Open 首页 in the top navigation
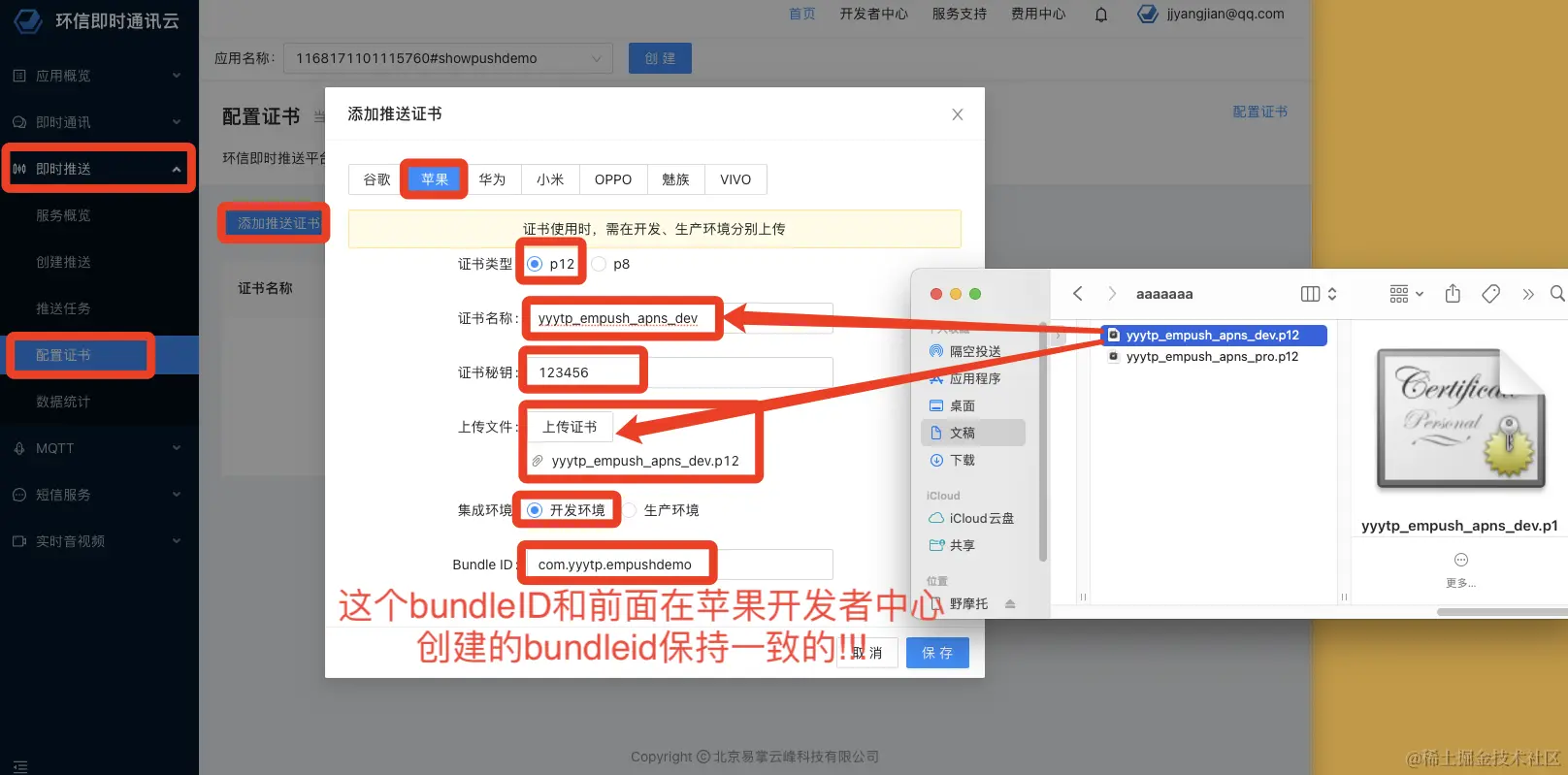This screenshot has height=775, width=1568. tap(802, 14)
